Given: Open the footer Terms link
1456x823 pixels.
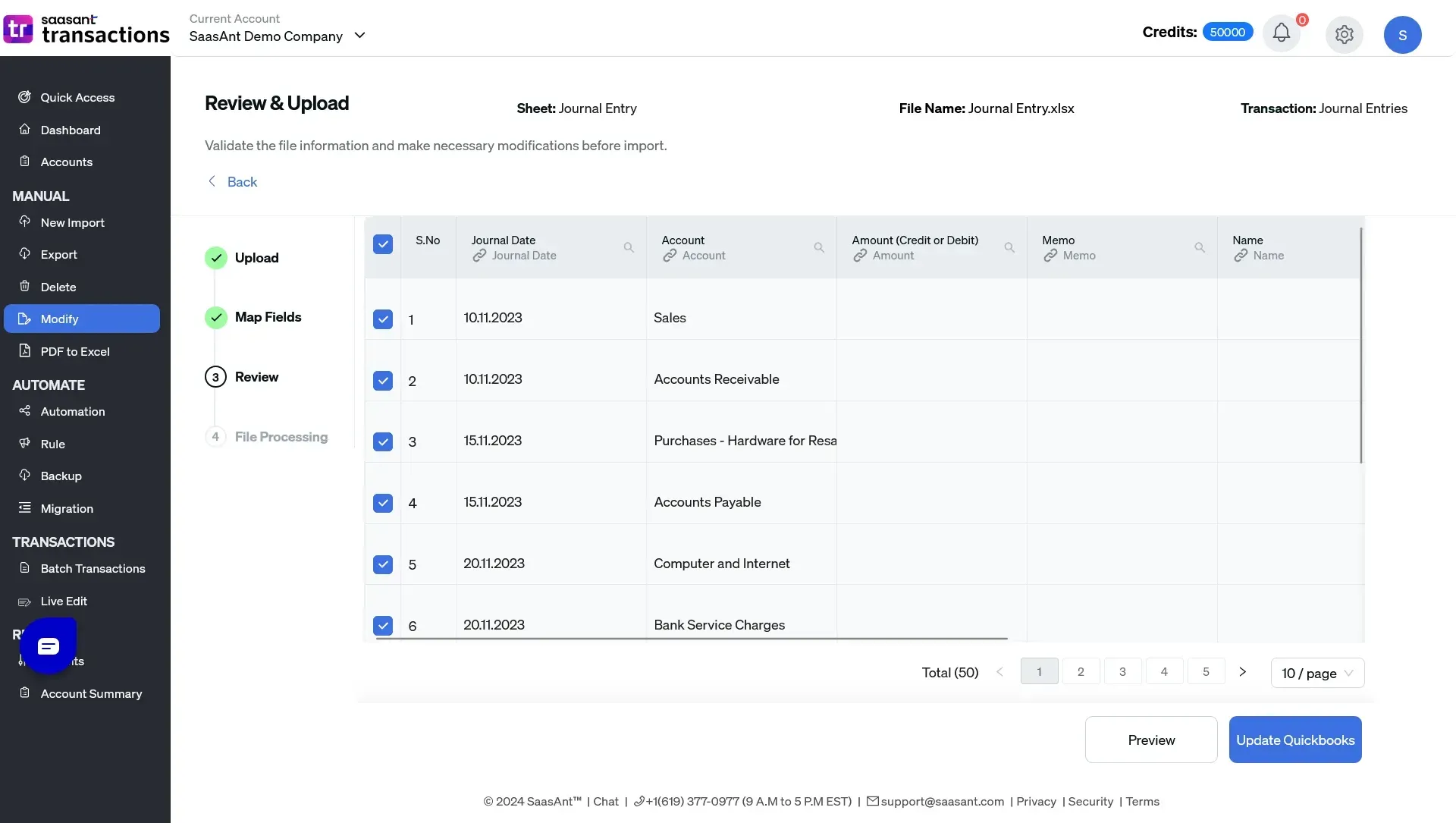Looking at the screenshot, I should (1142, 801).
